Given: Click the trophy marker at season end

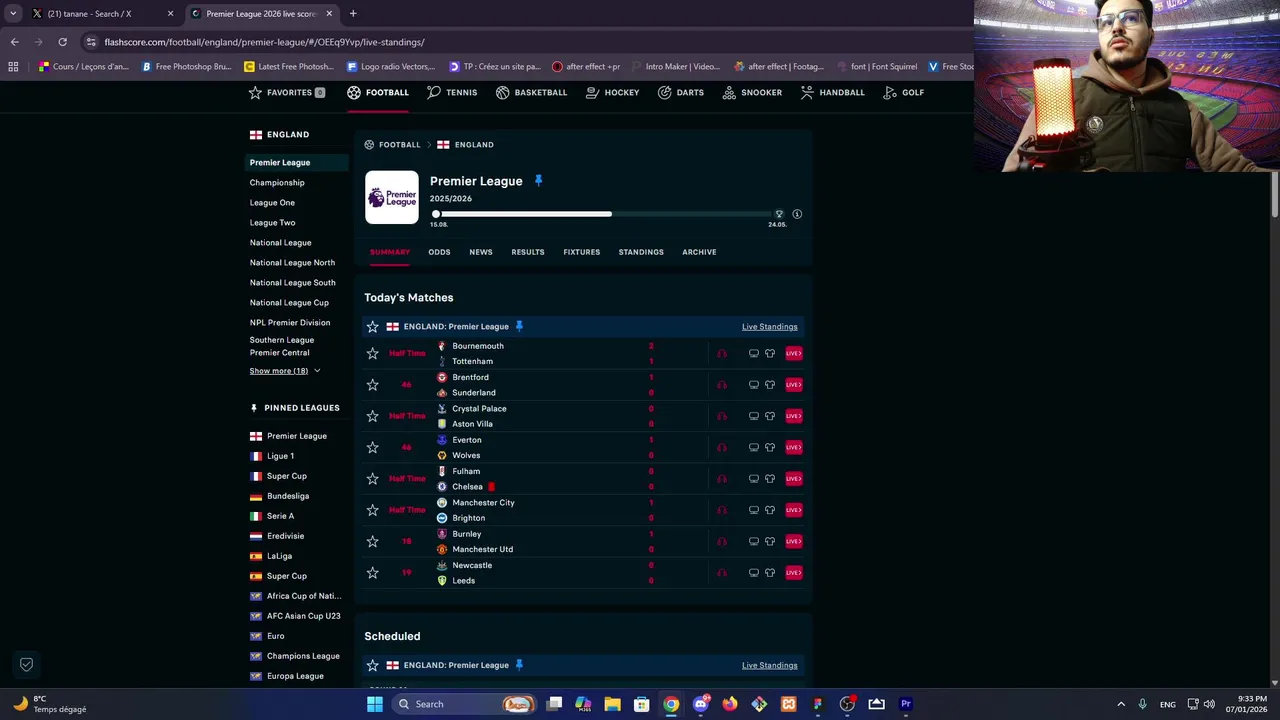Looking at the screenshot, I should pyautogui.click(x=779, y=214).
